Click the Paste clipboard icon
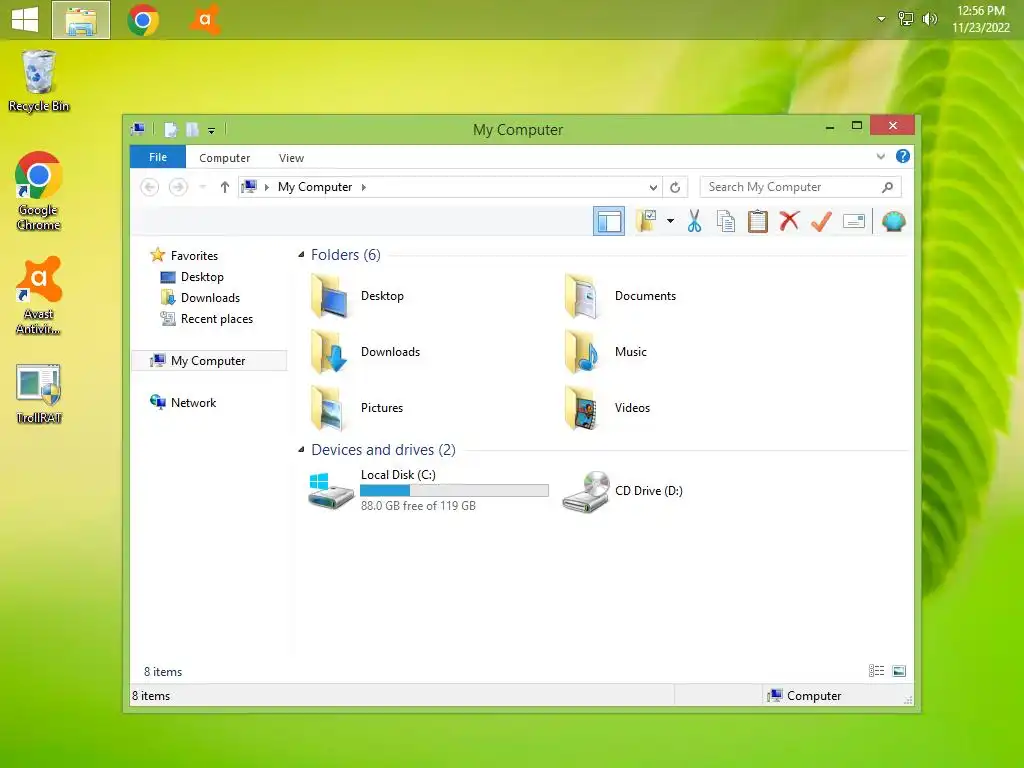Viewport: 1024px width, 768px height. click(758, 221)
